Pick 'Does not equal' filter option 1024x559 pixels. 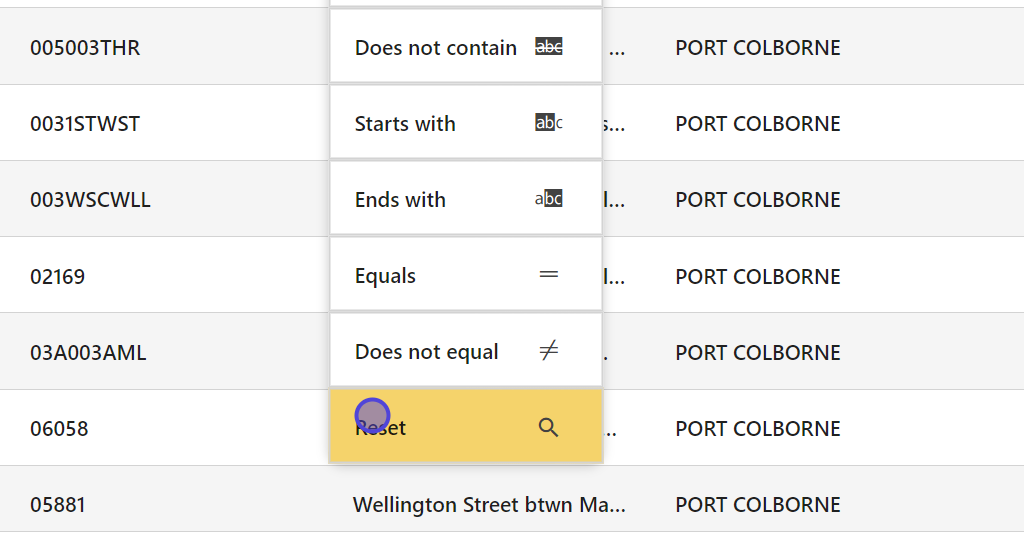(426, 351)
